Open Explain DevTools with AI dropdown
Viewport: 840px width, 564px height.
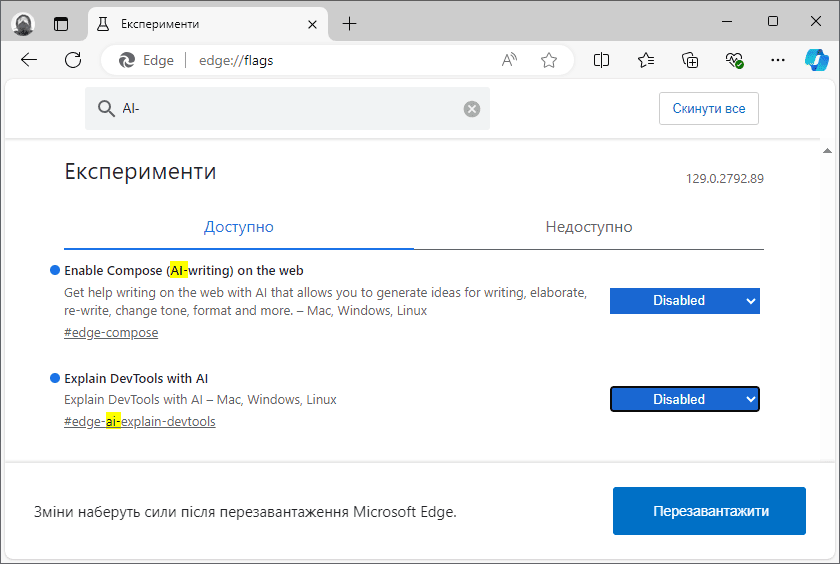[685, 399]
